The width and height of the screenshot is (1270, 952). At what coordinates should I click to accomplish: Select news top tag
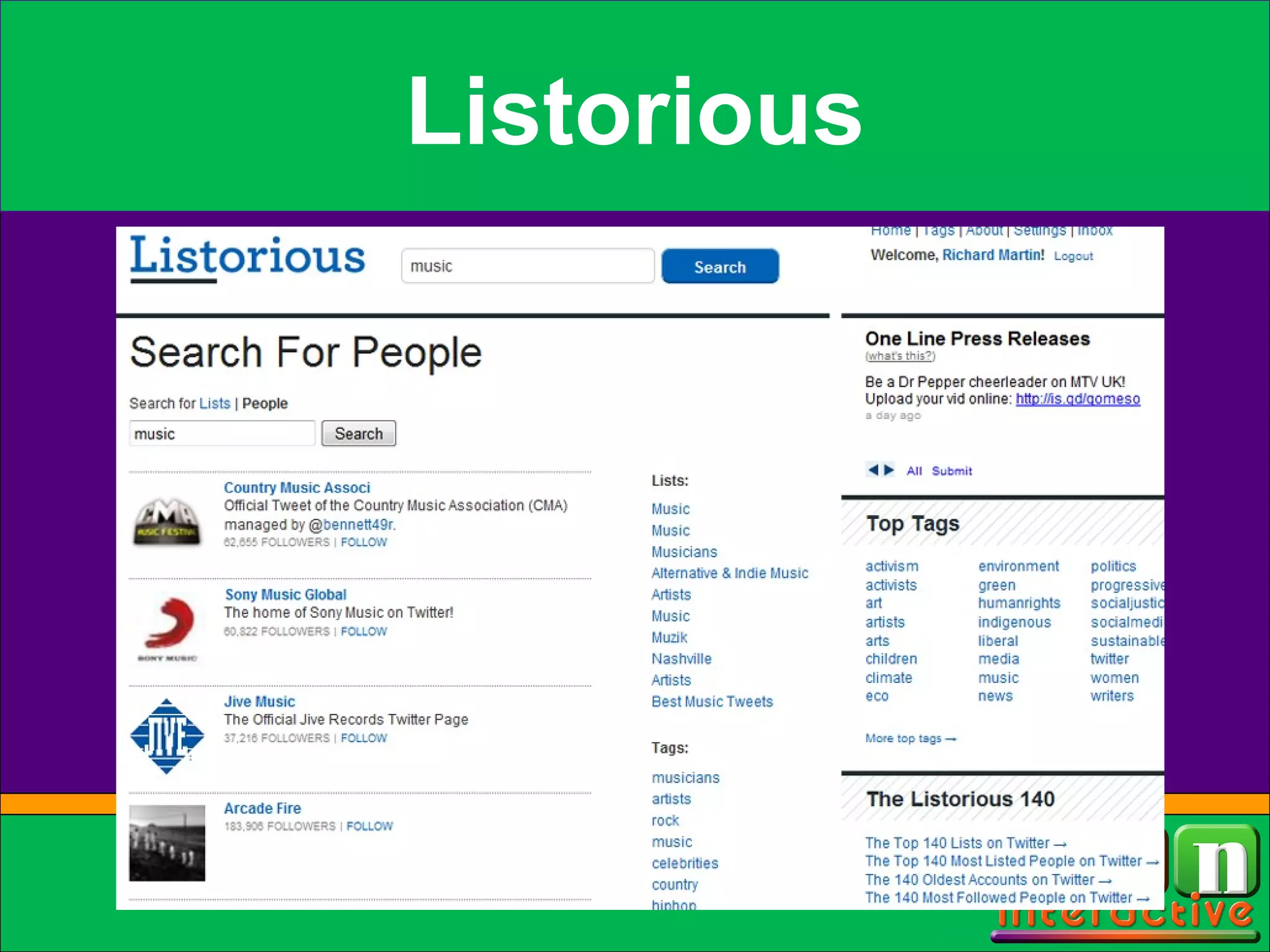995,696
